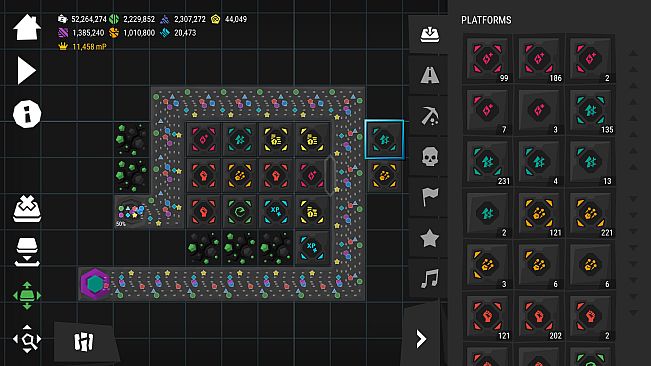Collapse the side panel with the chevron arrow
The image size is (651, 366).
(421, 339)
